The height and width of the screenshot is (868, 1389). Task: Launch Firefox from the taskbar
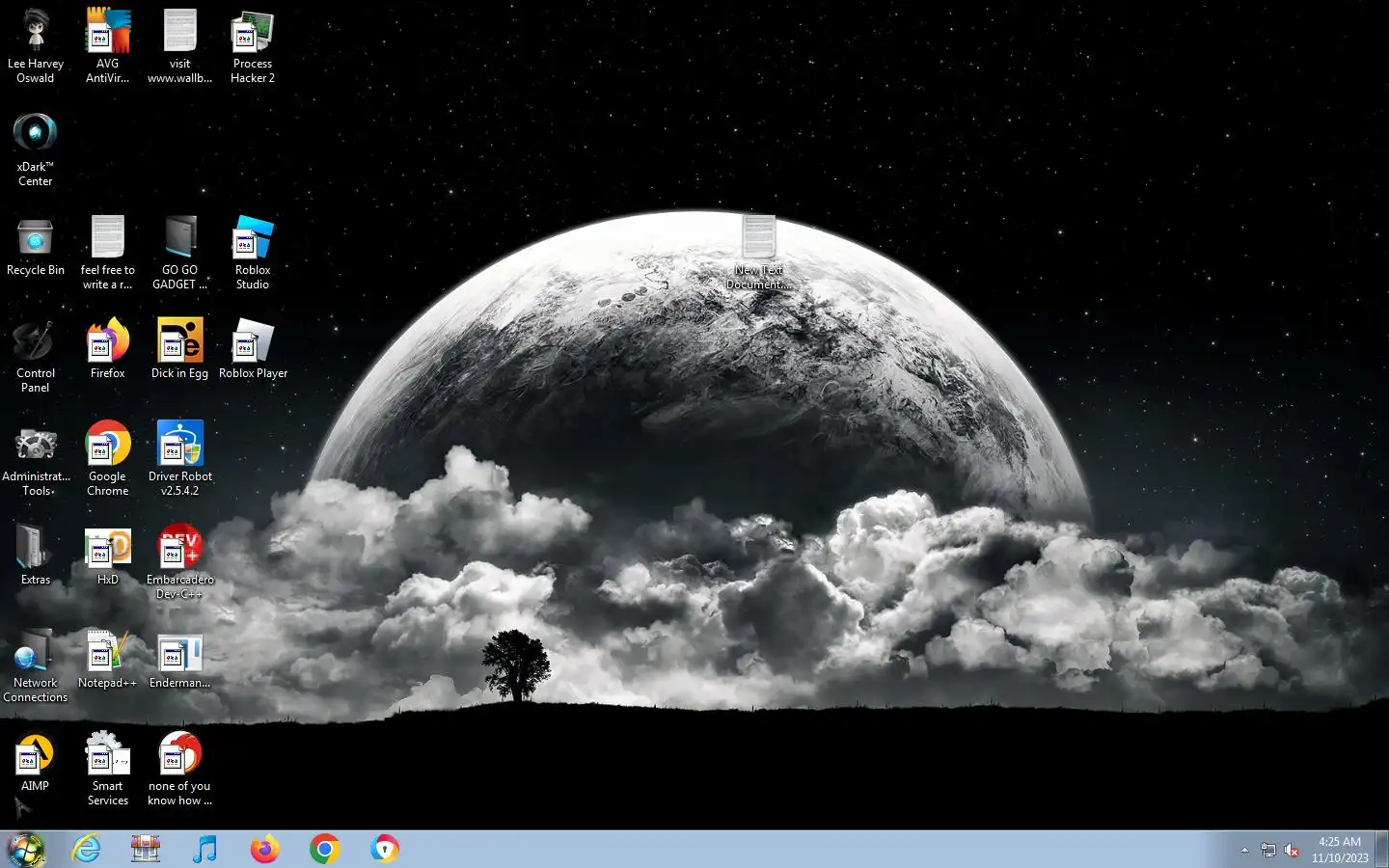tap(264, 850)
